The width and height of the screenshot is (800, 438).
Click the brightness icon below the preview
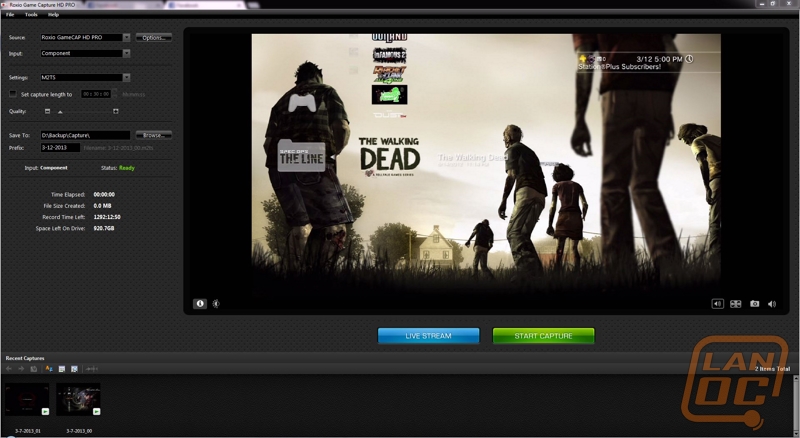216,303
